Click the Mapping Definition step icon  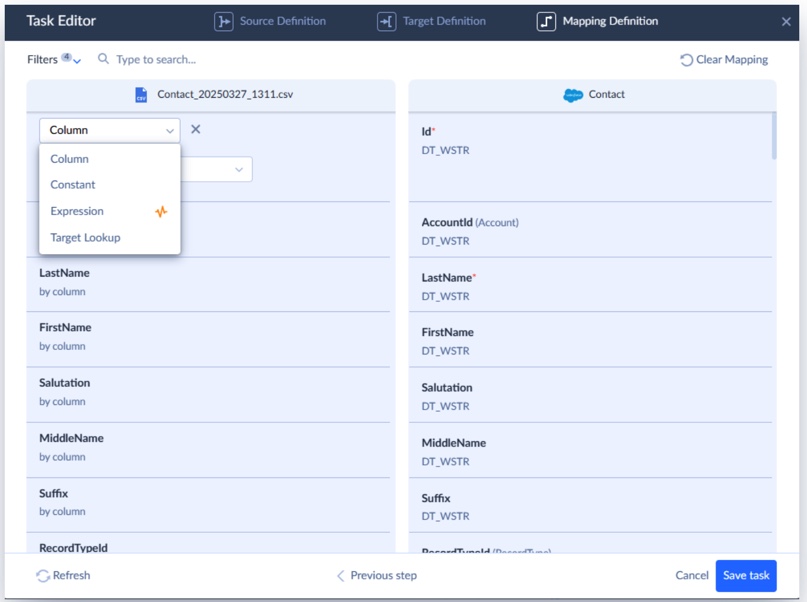546,22
